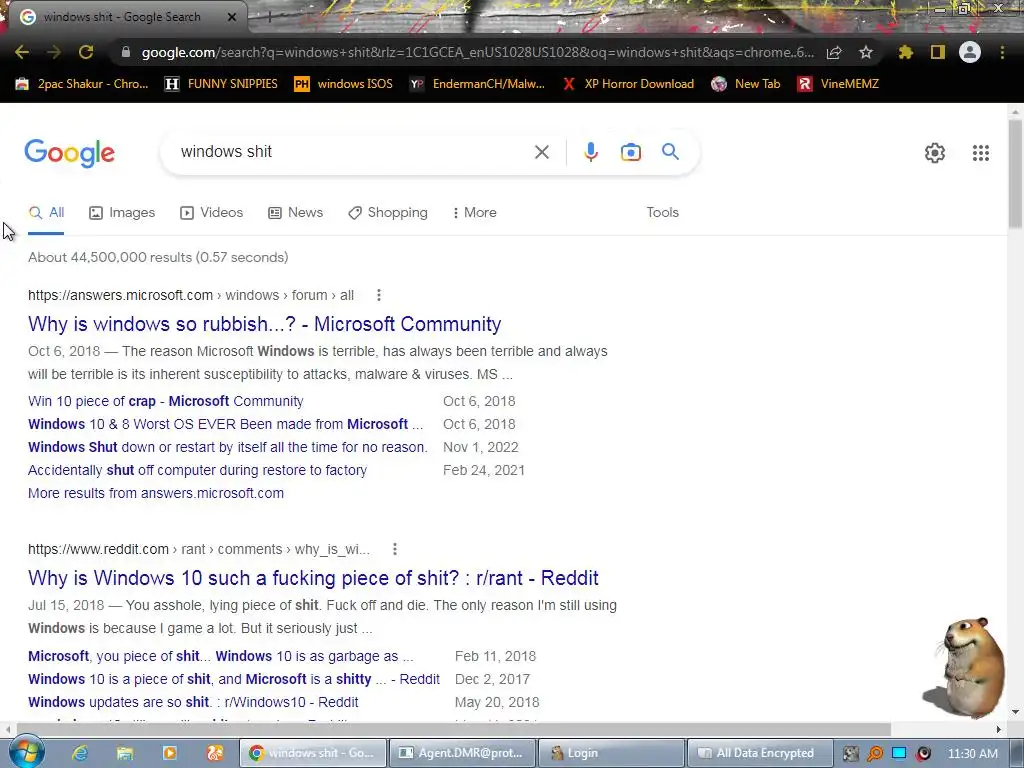Open the windows ISOS bookmark
The height and width of the screenshot is (768, 1024).
click(344, 84)
